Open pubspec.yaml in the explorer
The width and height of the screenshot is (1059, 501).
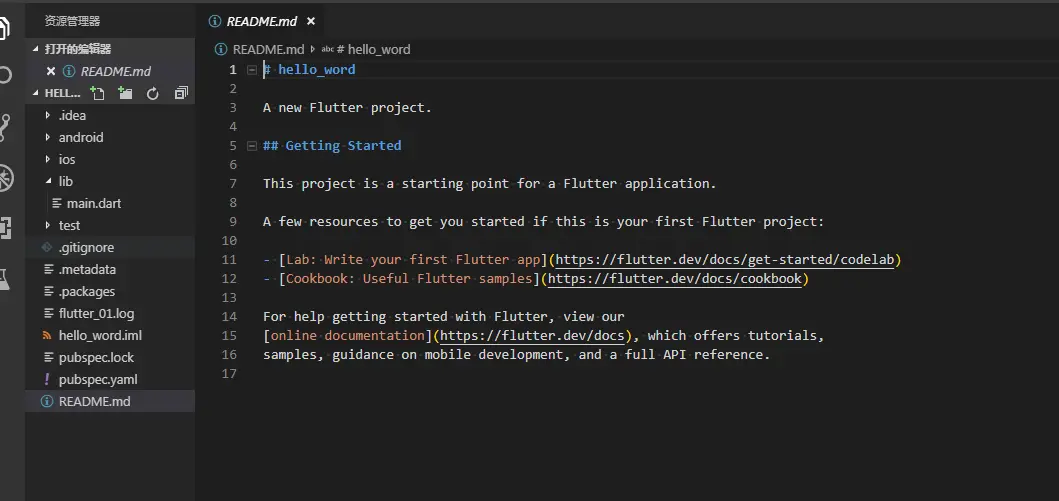pos(98,379)
